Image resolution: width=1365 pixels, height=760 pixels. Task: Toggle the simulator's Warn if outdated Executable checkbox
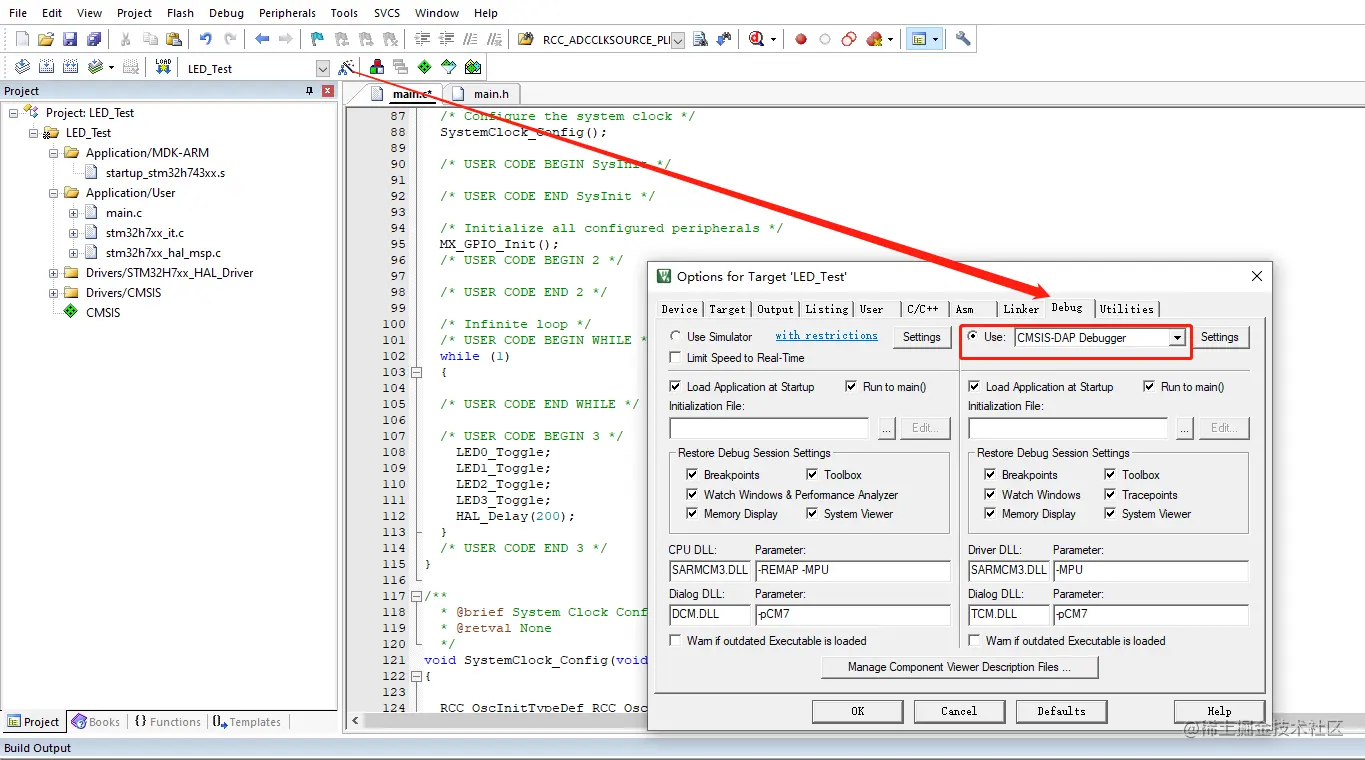pos(676,641)
